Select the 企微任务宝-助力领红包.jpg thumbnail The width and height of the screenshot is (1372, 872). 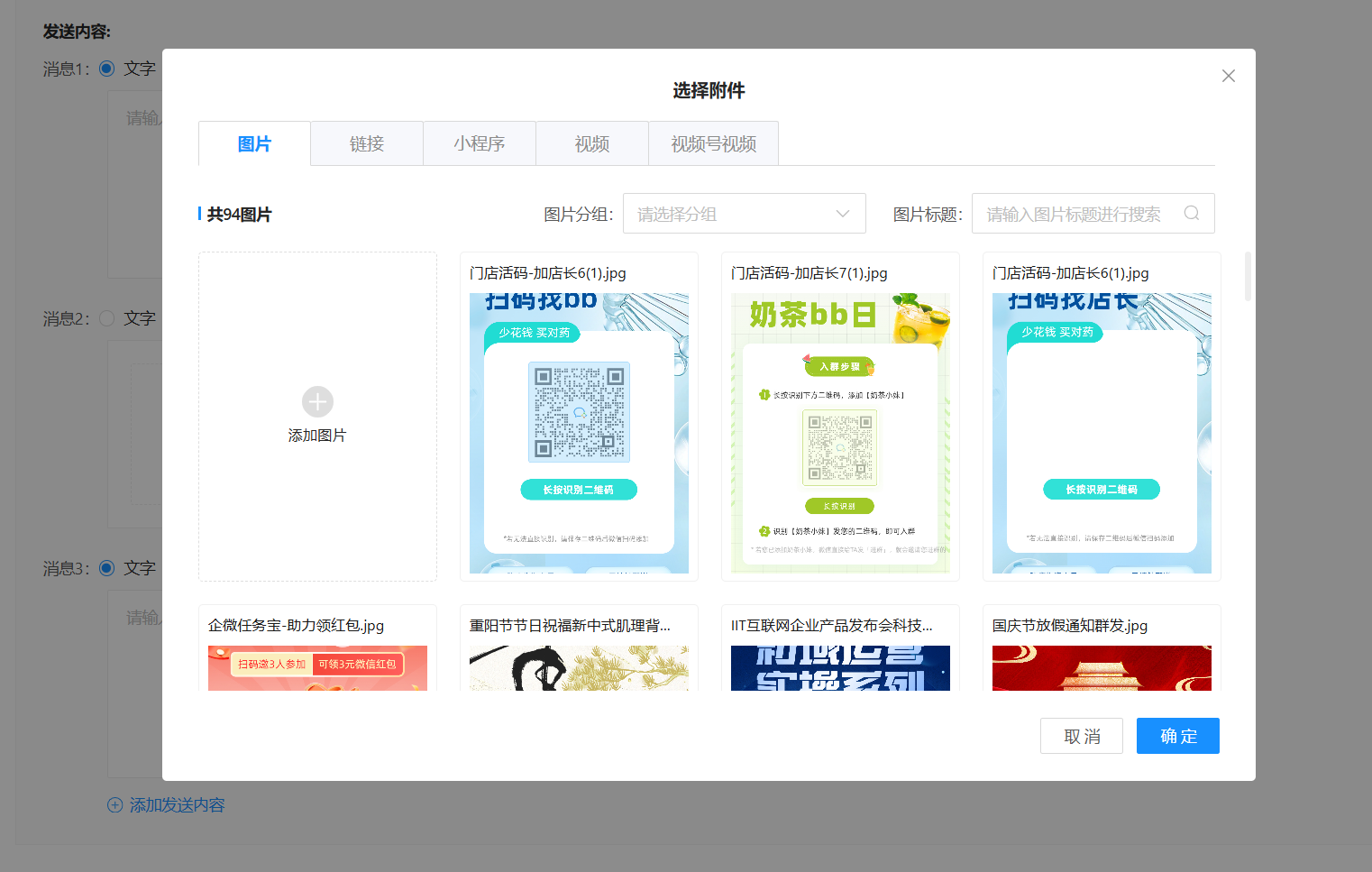tap(317, 668)
